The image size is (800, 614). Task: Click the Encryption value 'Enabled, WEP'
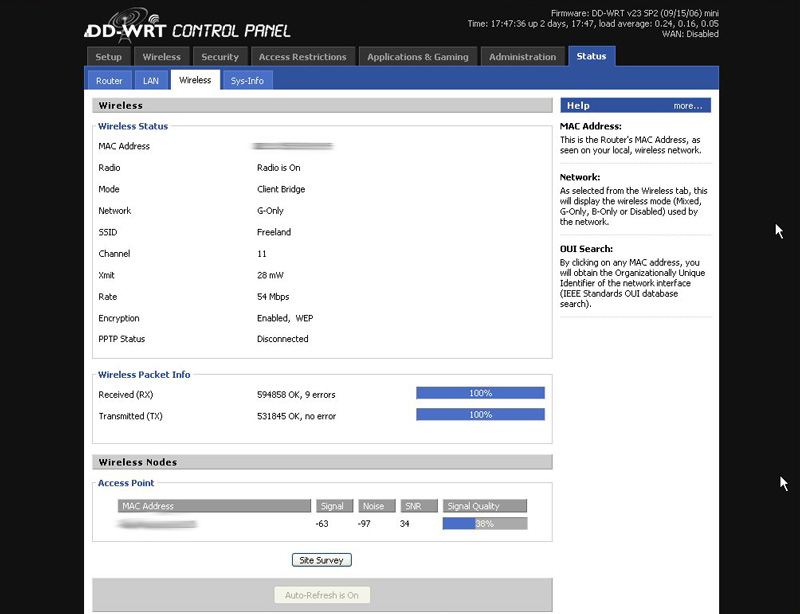285,318
